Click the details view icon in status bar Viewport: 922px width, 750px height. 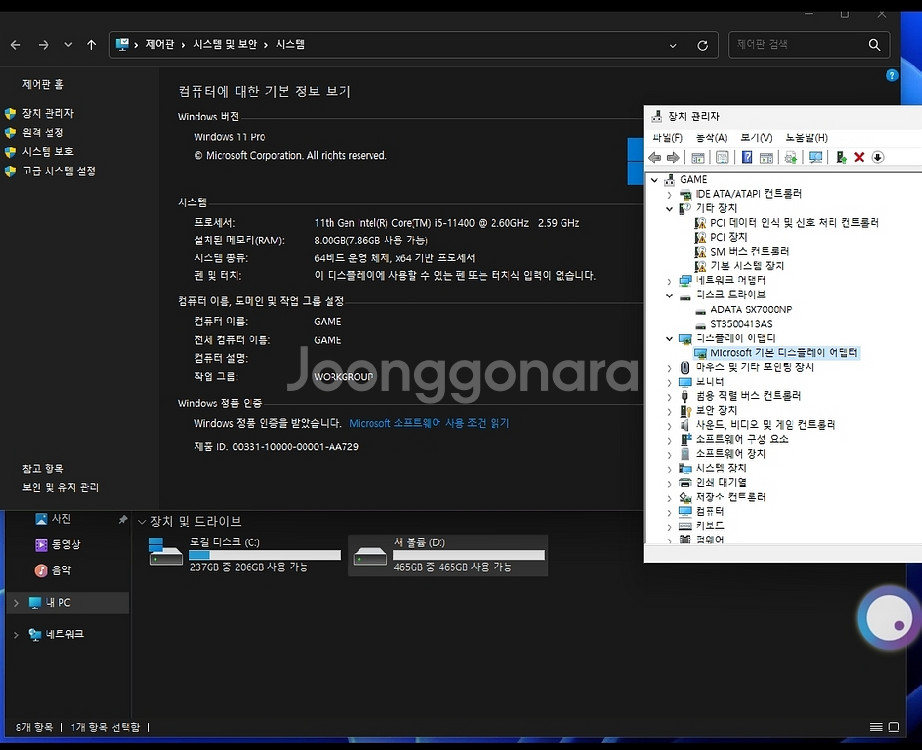tap(876, 727)
